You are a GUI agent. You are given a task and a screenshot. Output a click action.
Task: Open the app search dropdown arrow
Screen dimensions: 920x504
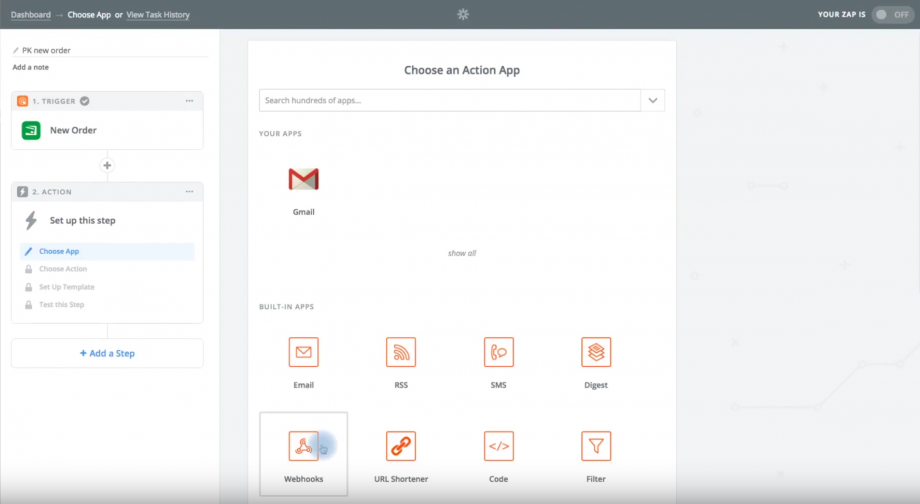652,100
